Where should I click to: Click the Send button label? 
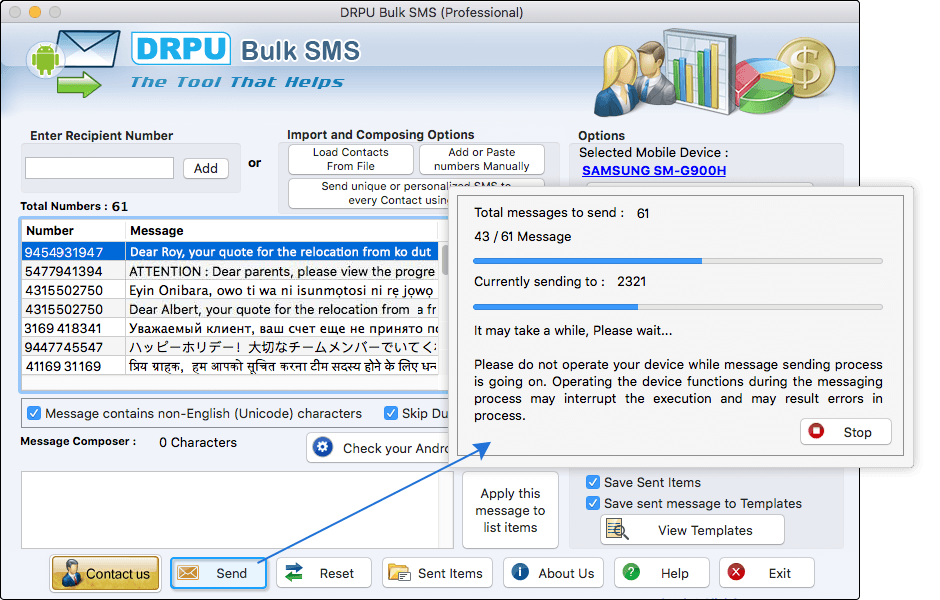click(231, 574)
